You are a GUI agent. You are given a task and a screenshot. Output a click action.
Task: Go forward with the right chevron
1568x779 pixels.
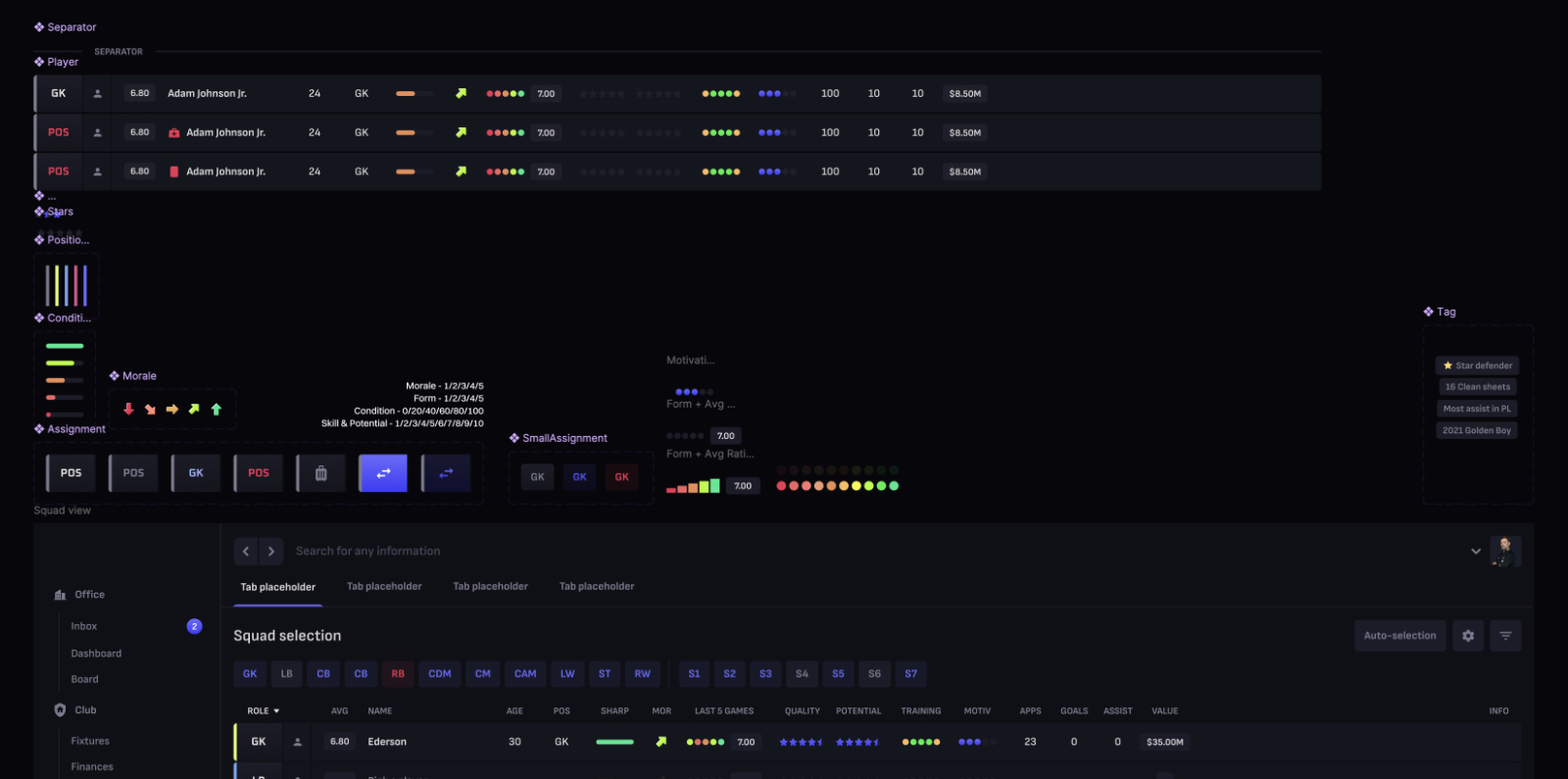[x=271, y=552]
